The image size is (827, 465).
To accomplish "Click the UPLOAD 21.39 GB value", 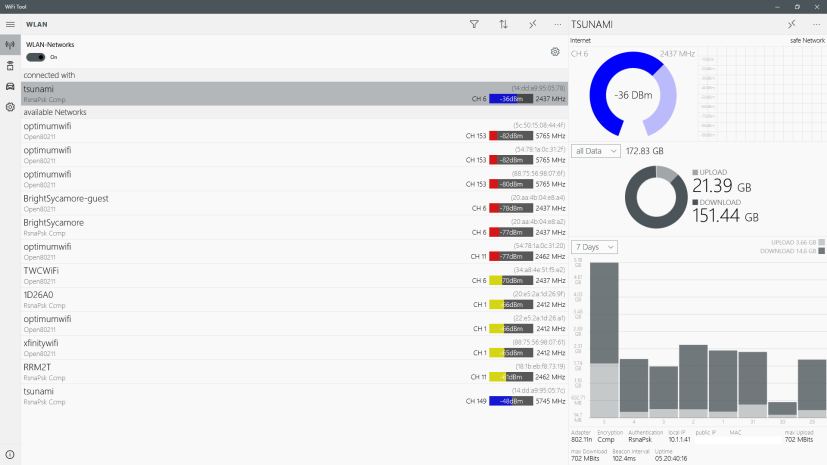I will click(x=722, y=186).
